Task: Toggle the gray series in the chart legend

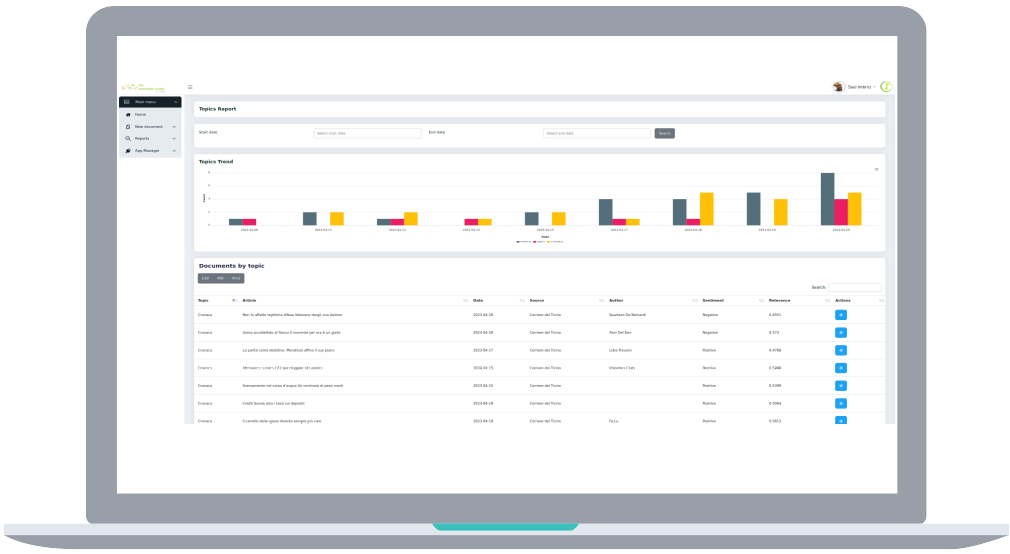Action: pos(524,242)
